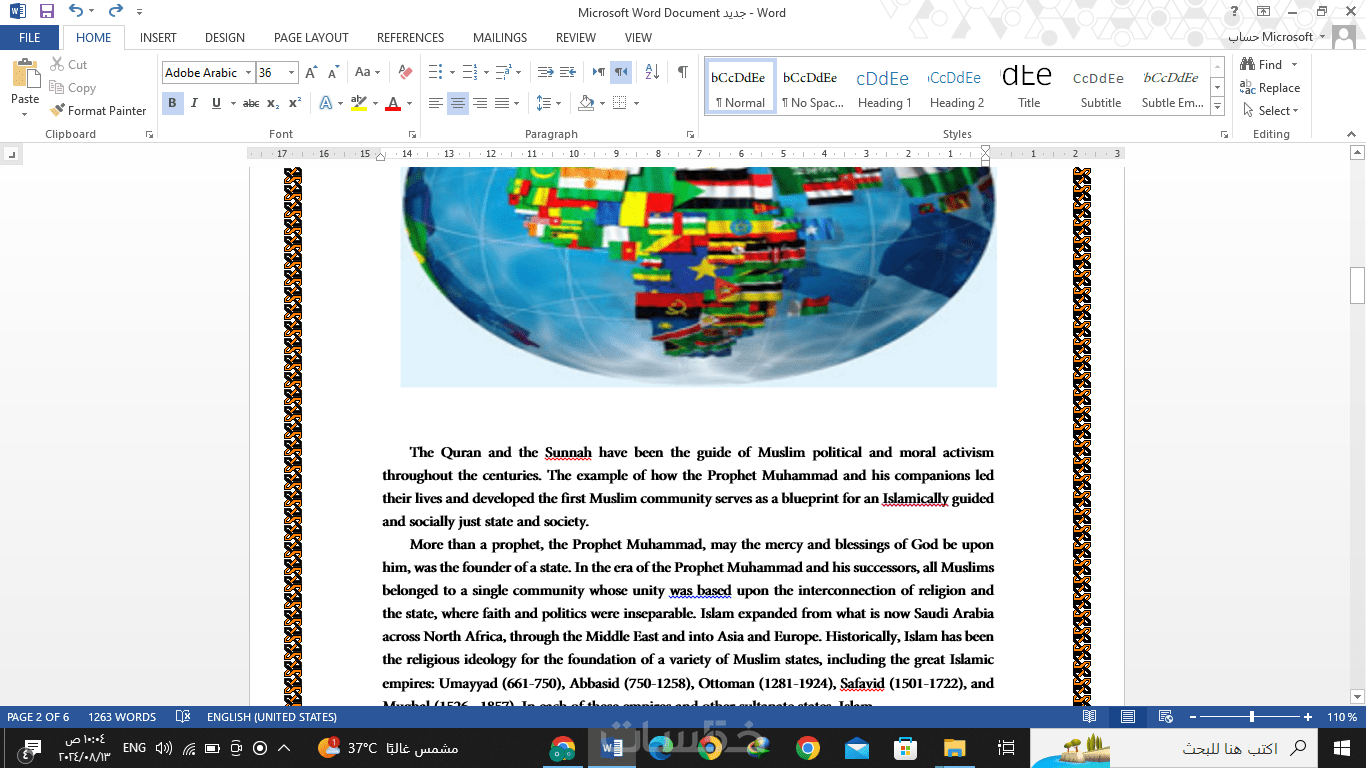The width and height of the screenshot is (1366, 768).
Task: Decrease the paragraph indent
Action: point(545,73)
